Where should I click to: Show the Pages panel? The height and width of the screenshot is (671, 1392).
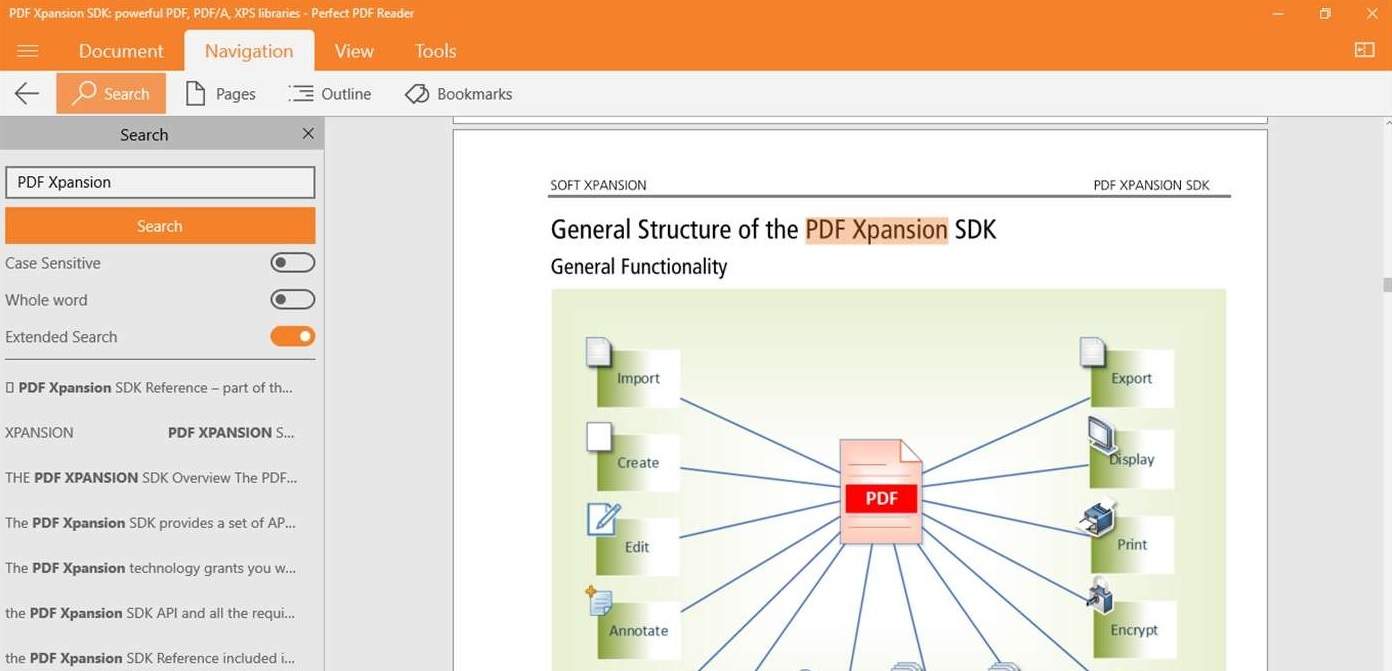[x=221, y=94]
